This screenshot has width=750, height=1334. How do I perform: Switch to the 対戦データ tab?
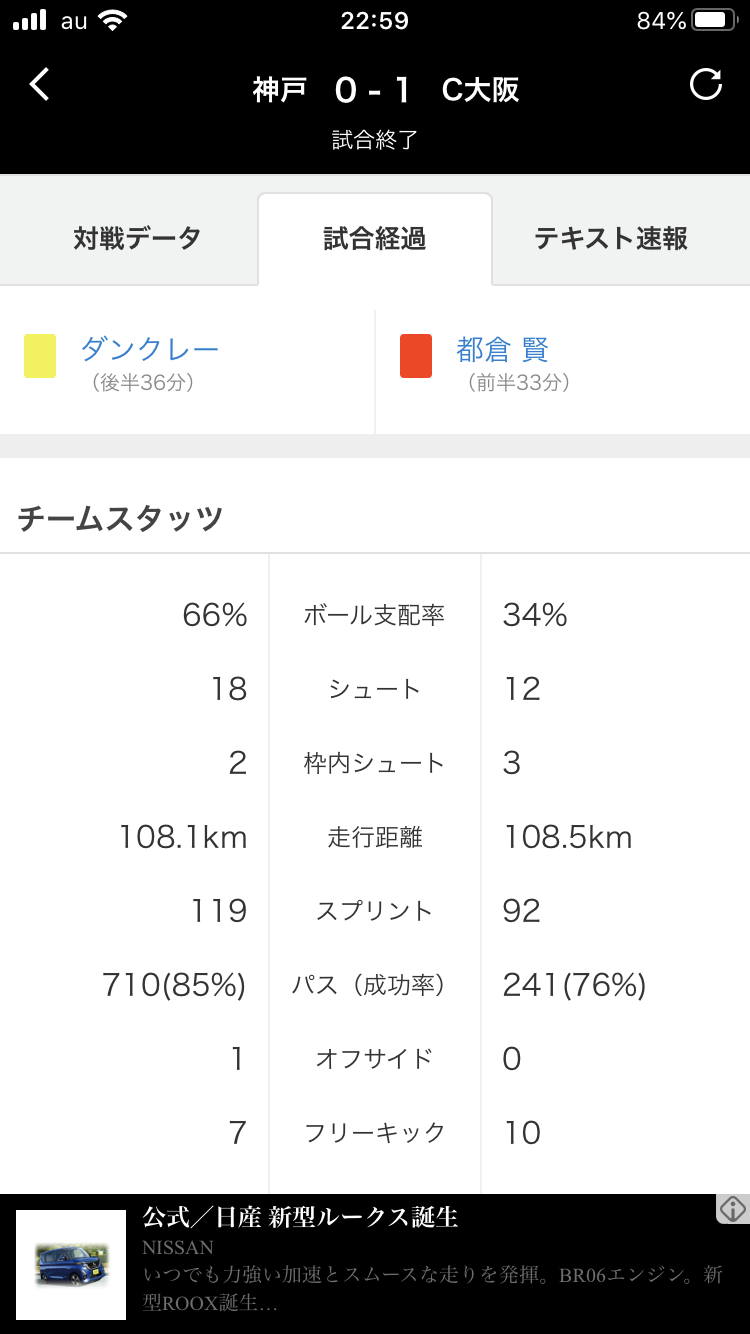coord(137,238)
